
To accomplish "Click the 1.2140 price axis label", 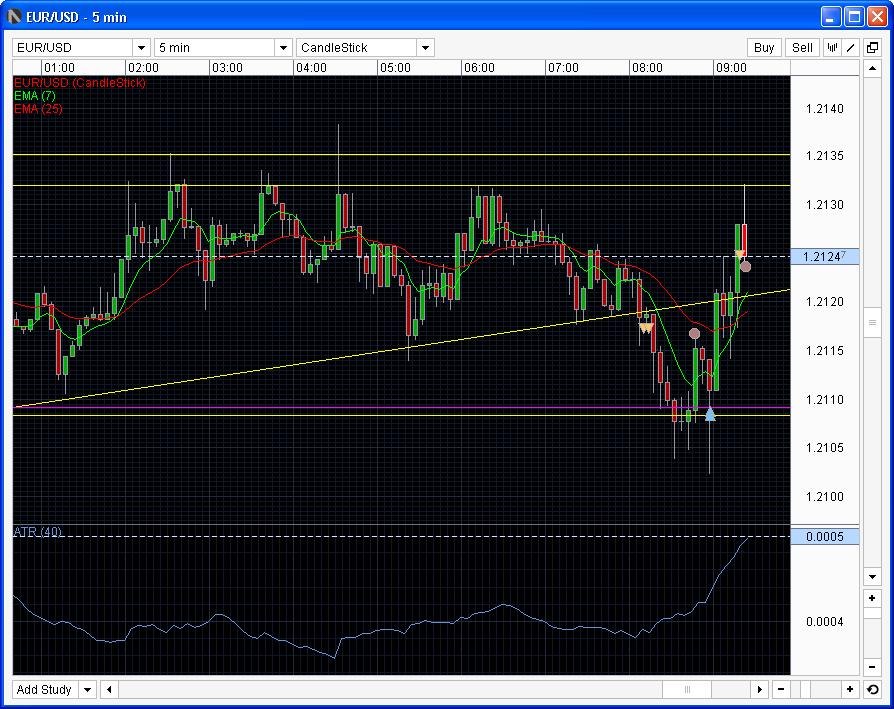I will tap(824, 109).
